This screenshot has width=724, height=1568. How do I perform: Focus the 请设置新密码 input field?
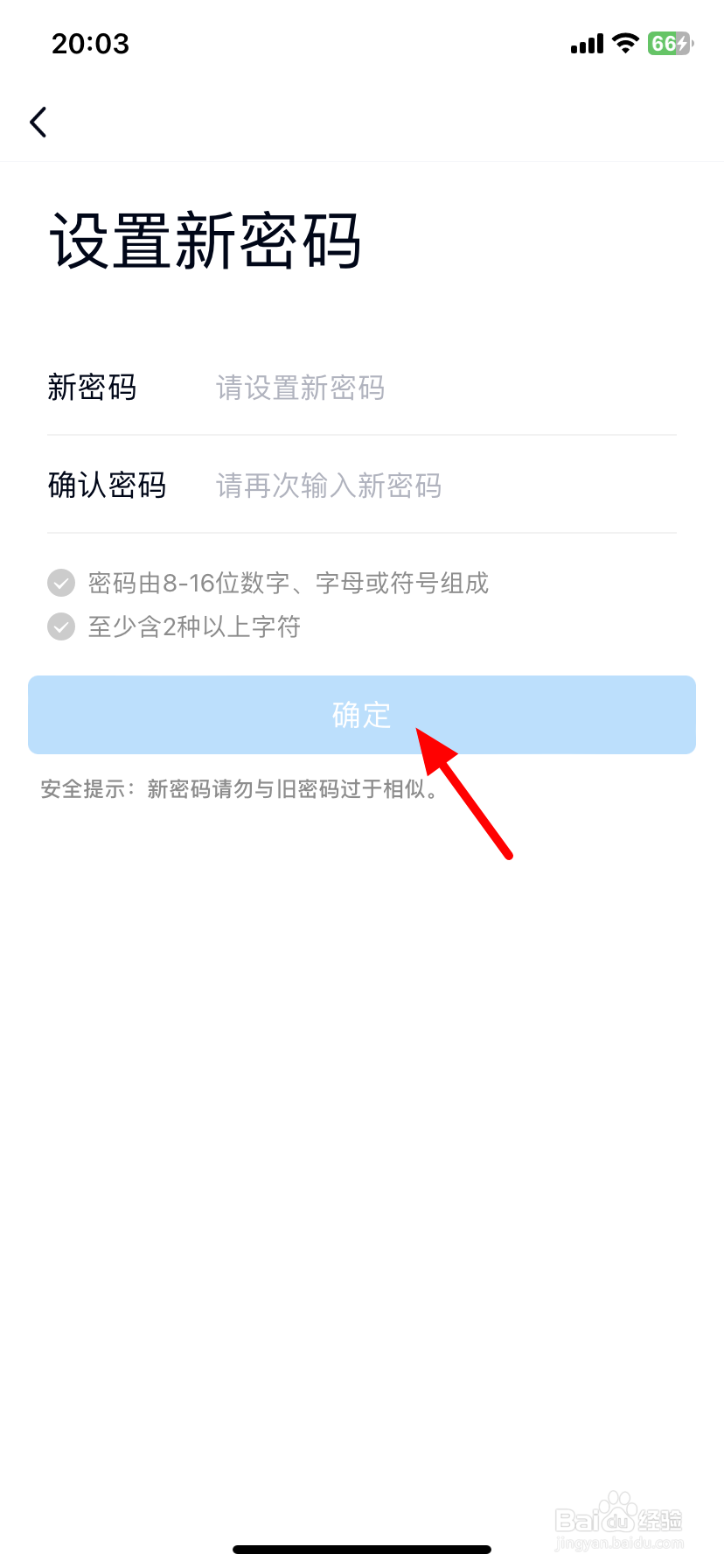pyautogui.click(x=446, y=388)
